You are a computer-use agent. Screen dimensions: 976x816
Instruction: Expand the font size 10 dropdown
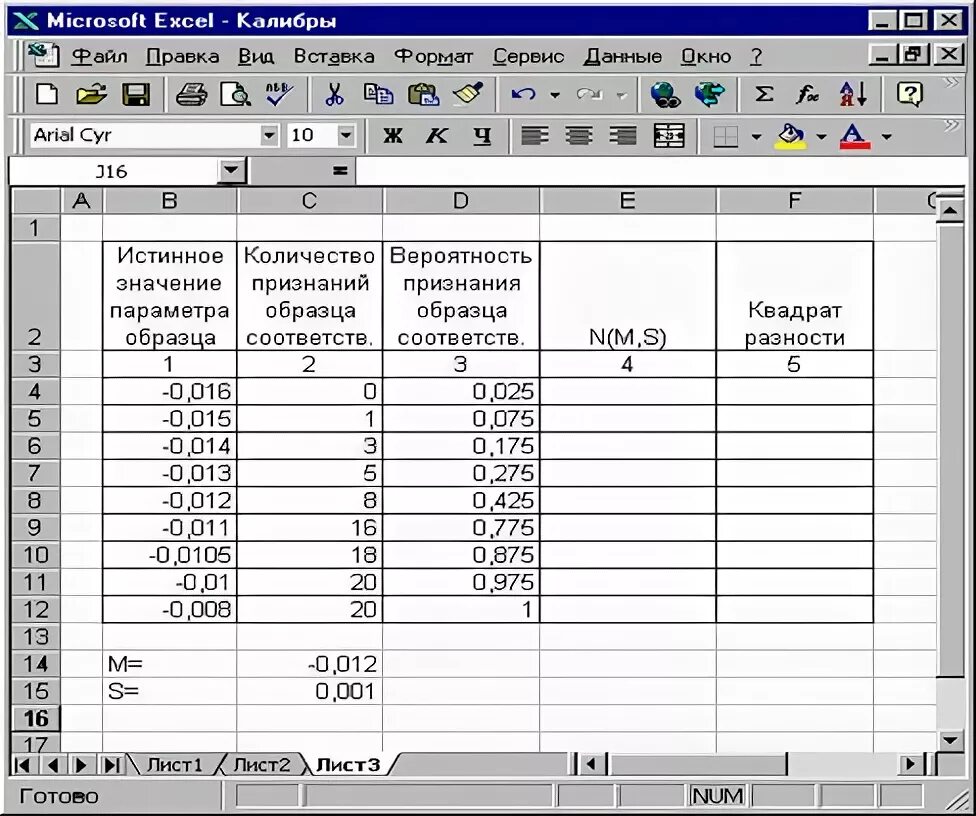pos(346,135)
